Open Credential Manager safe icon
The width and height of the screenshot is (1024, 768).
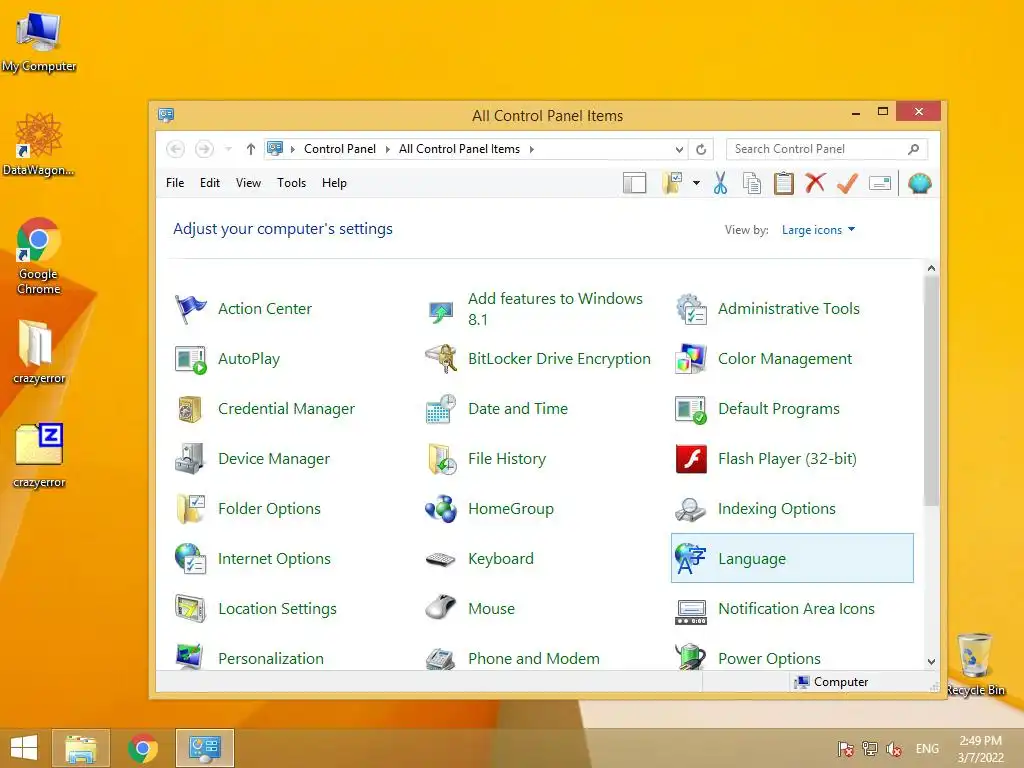[x=190, y=409]
